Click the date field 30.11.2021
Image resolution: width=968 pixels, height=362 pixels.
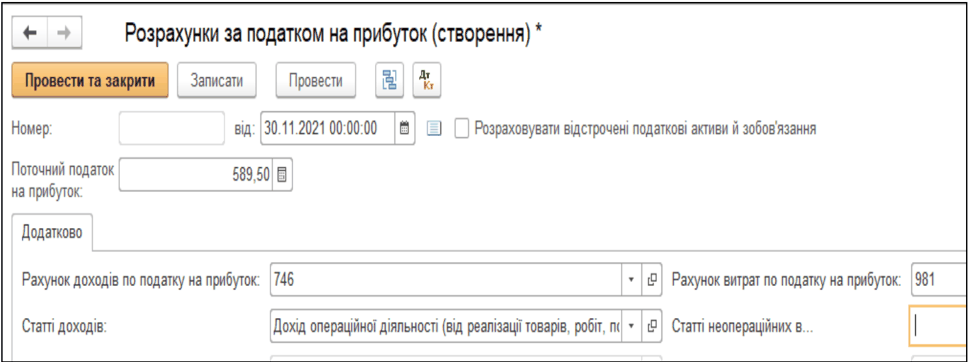click(328, 128)
